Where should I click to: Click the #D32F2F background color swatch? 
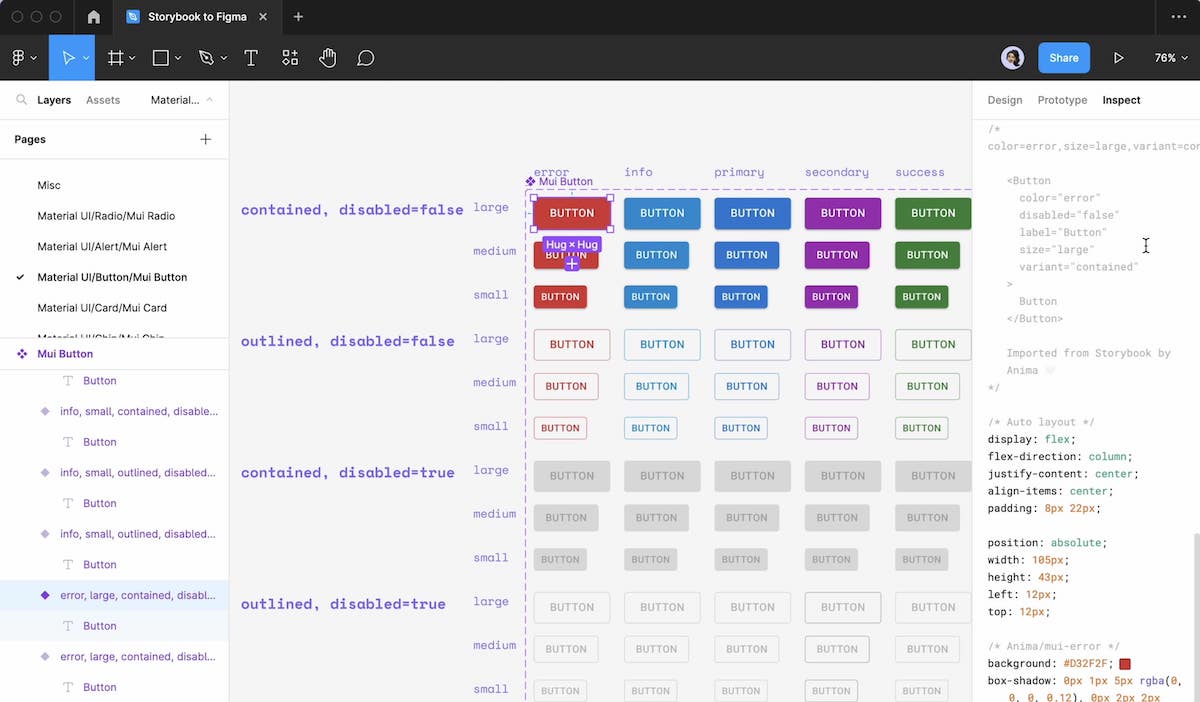tap(1125, 664)
